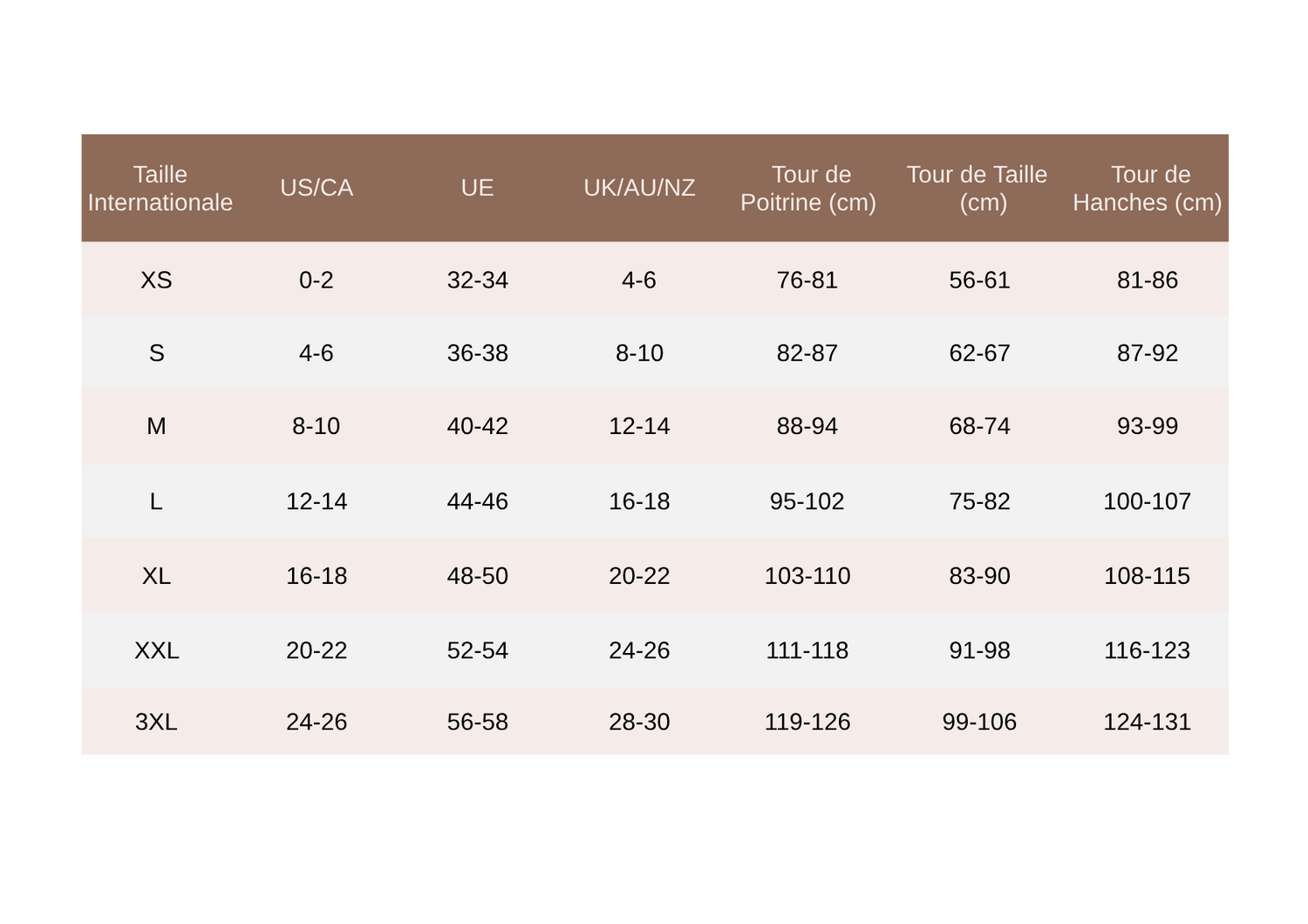Click the 3XL size label
This screenshot has height=924, width=1308.
(x=156, y=722)
